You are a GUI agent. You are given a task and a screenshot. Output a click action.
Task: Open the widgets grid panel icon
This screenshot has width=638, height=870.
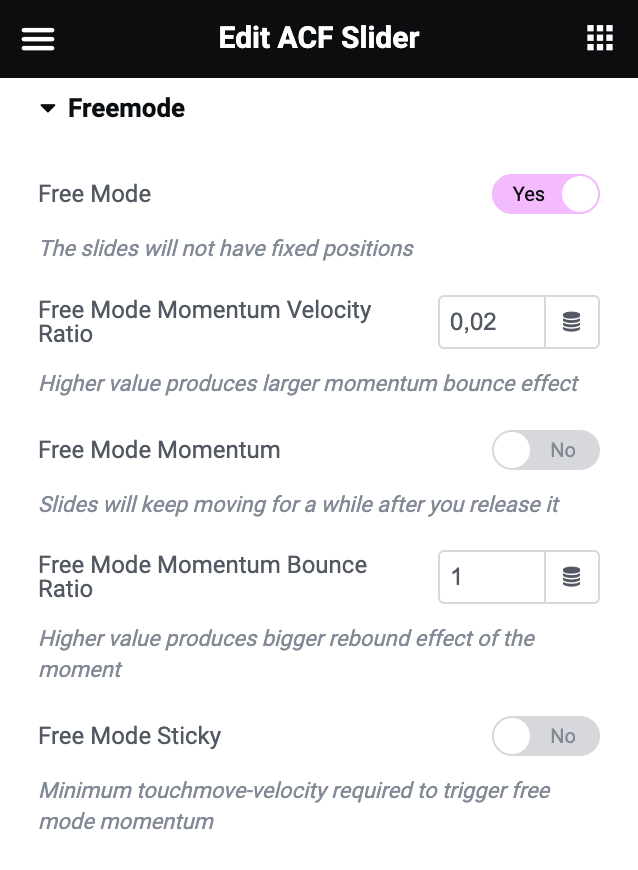pos(600,38)
